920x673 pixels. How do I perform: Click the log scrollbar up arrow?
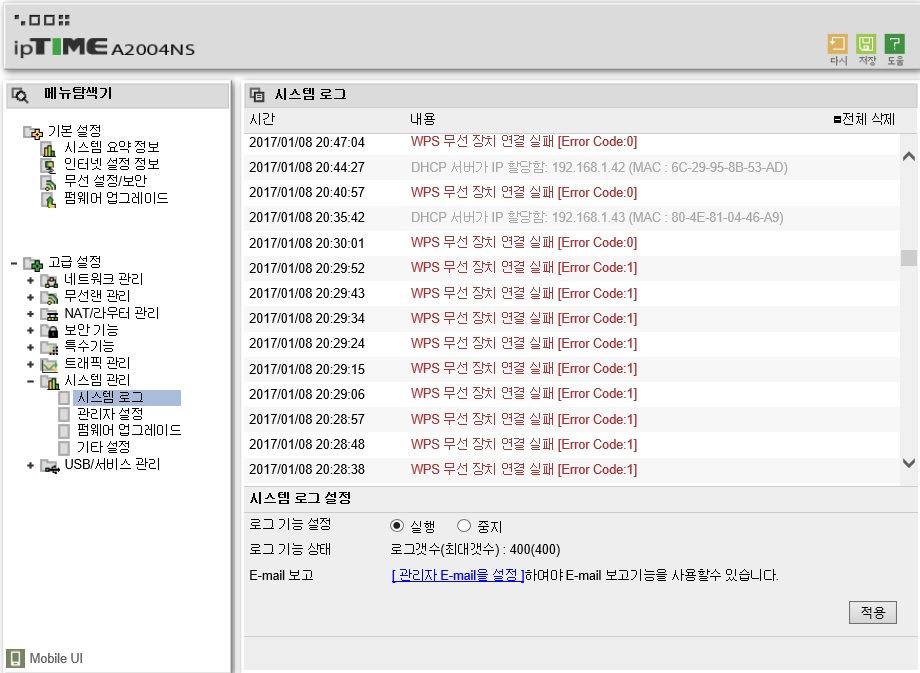(909, 157)
